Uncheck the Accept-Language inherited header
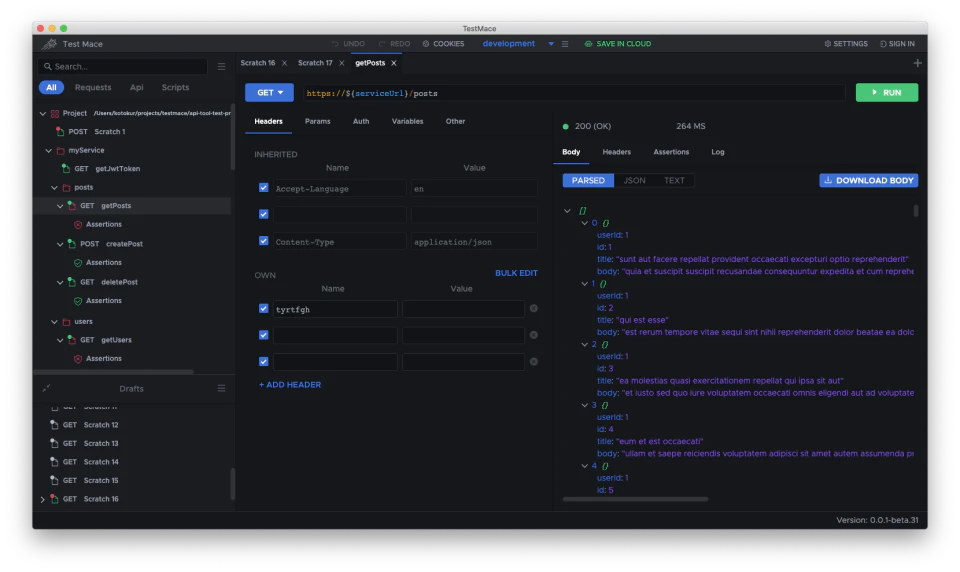 coord(263,188)
